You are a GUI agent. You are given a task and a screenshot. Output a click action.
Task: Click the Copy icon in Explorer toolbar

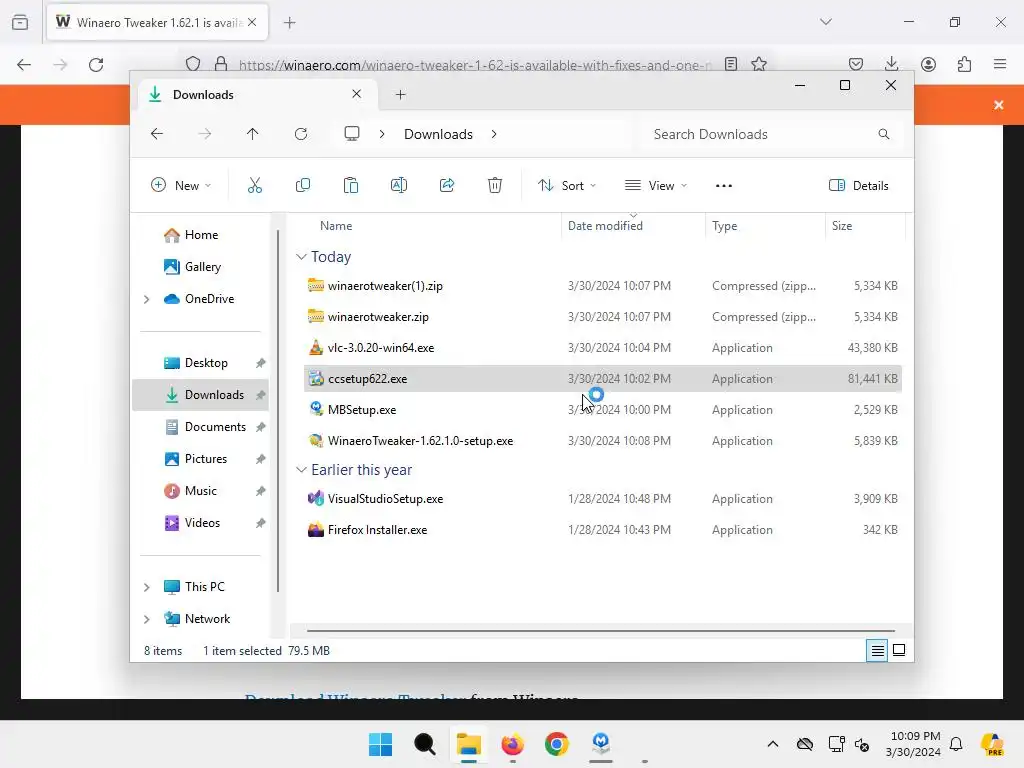coord(302,185)
